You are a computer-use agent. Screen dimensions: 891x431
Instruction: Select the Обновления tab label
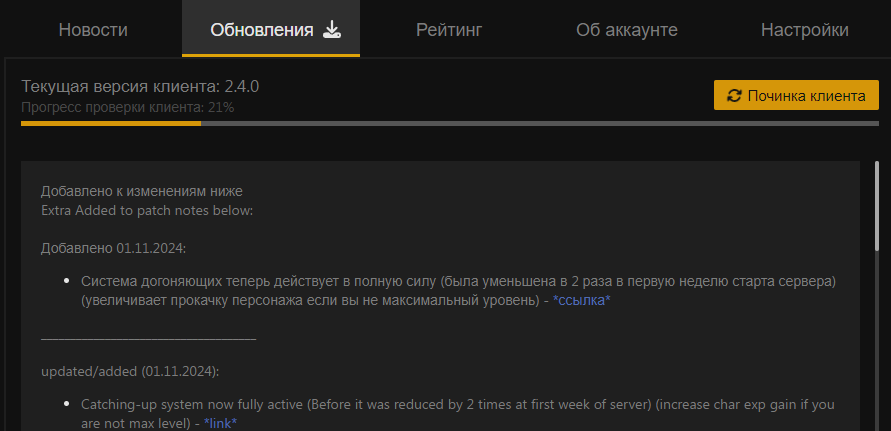(262, 29)
